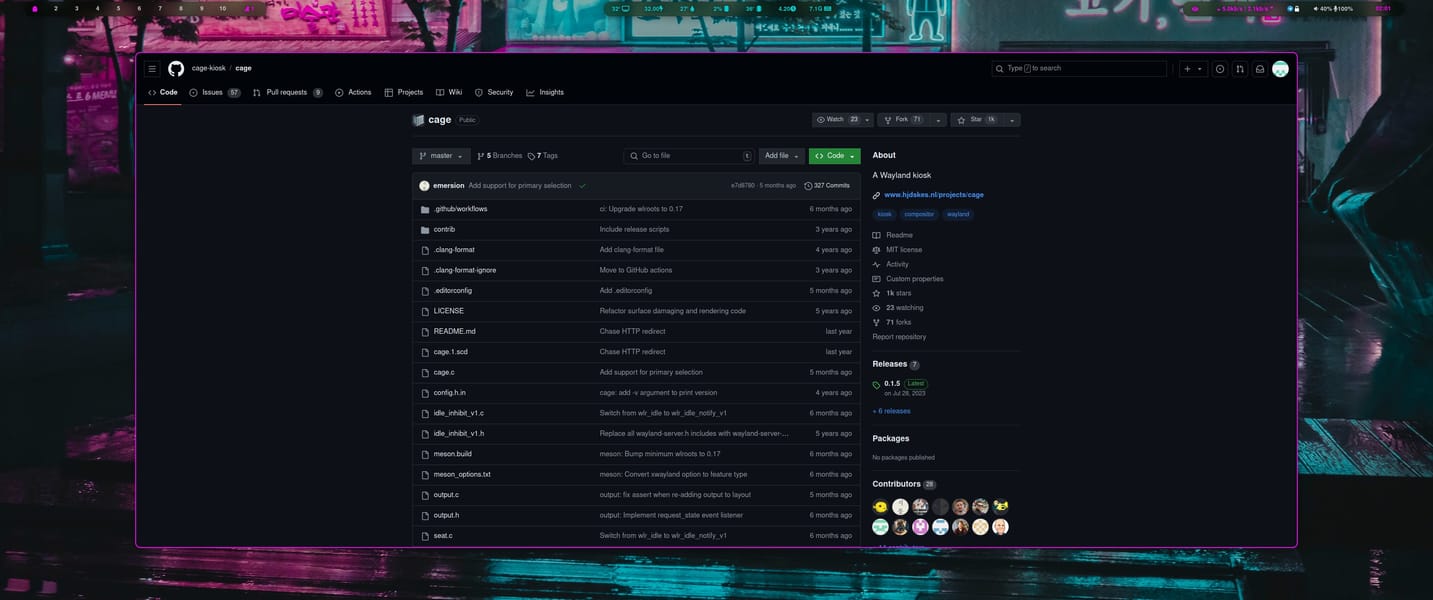Screen dimensions: 1433x600
Task: Open the idle_inhibit_v1.c file
Action: click(x=459, y=413)
